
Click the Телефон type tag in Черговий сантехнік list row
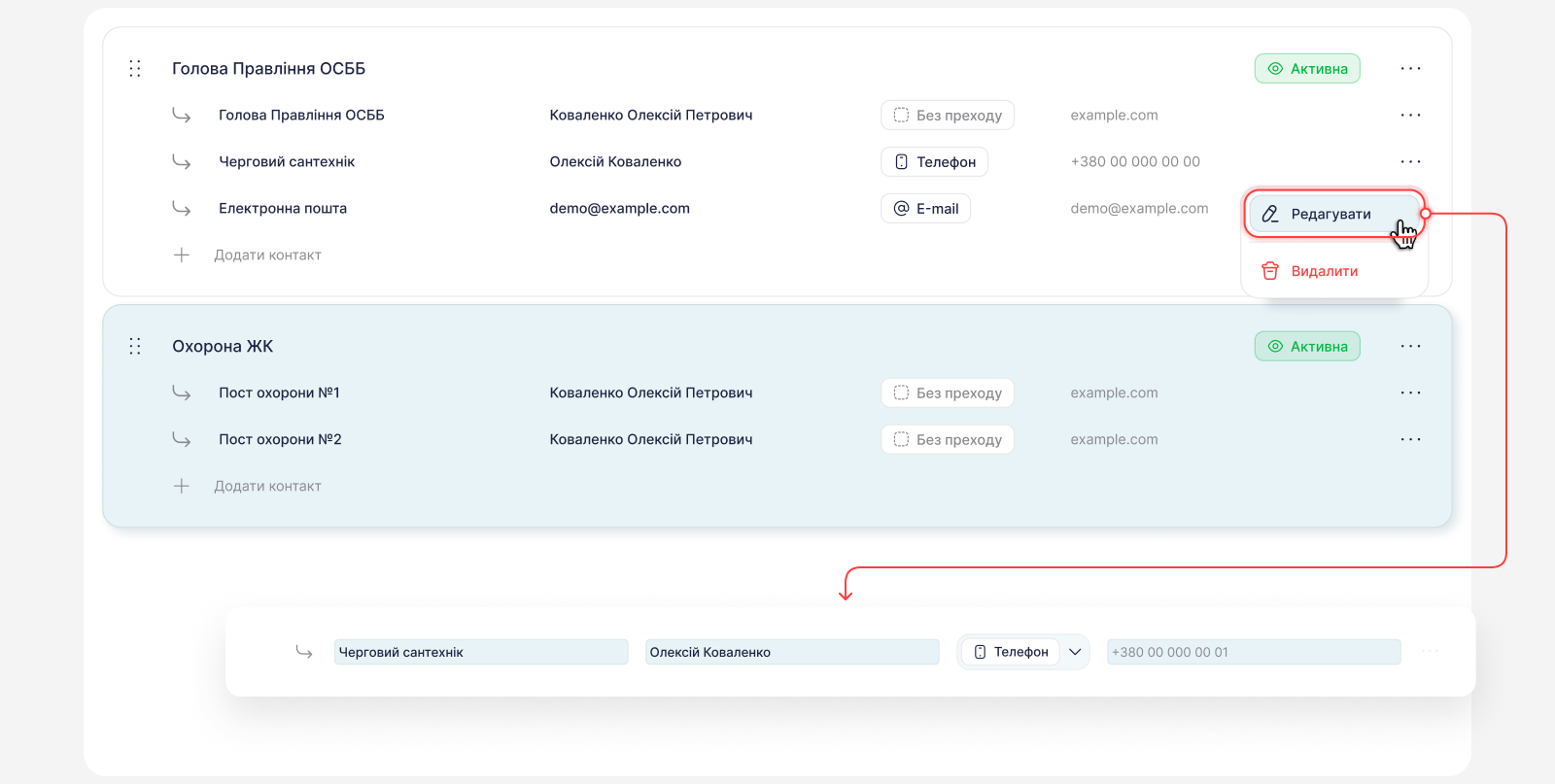tap(934, 161)
